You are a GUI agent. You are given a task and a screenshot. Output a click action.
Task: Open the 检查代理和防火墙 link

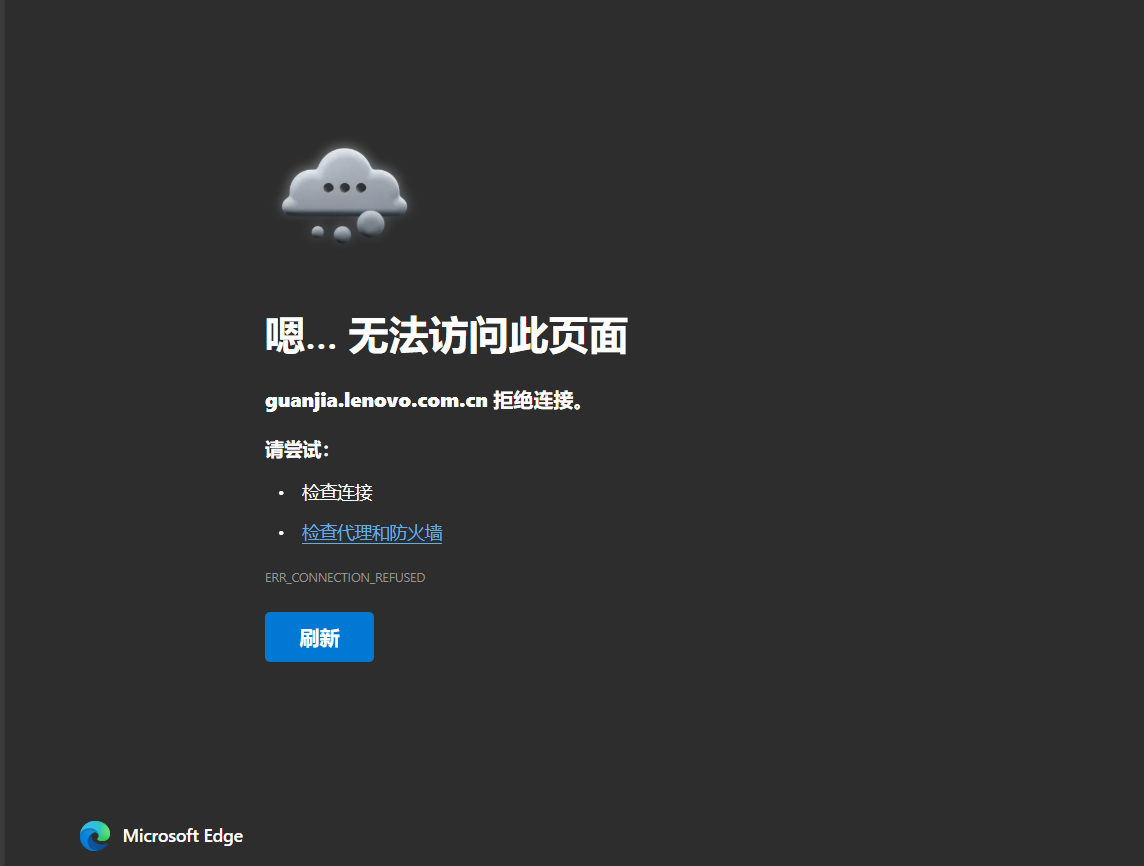tap(372, 533)
